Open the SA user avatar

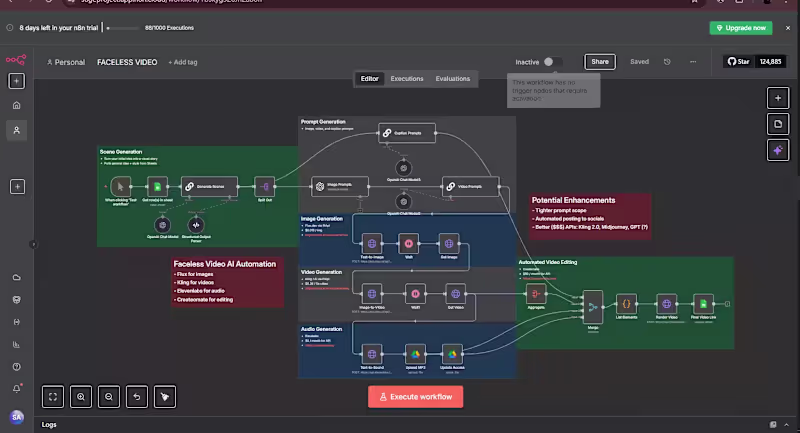(x=16, y=417)
